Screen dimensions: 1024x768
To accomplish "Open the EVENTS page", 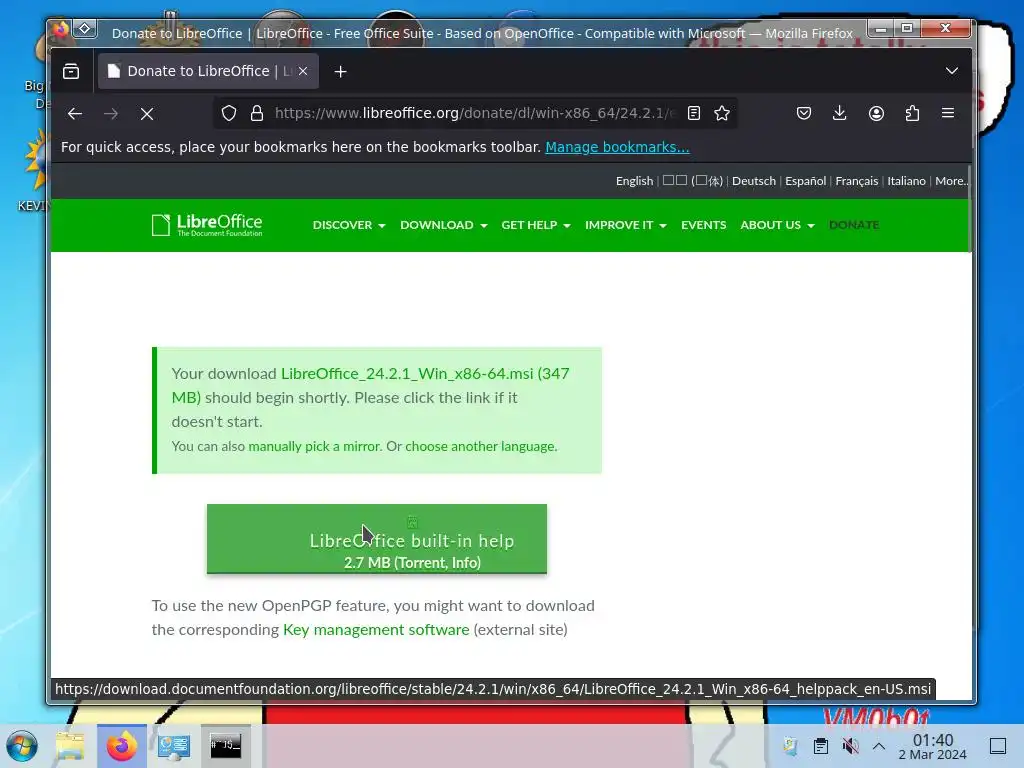I will point(703,225).
